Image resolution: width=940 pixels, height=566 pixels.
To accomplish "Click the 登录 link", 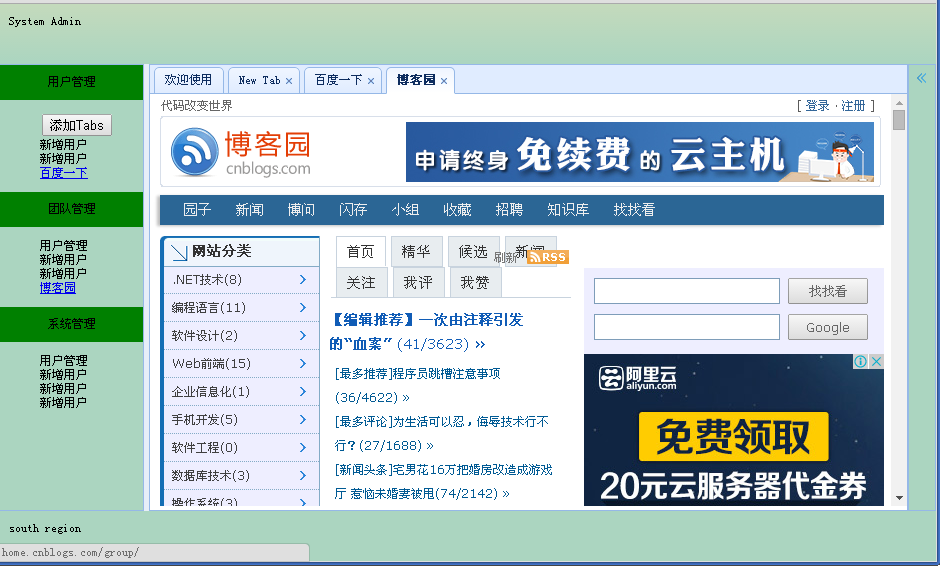I will [x=817, y=106].
